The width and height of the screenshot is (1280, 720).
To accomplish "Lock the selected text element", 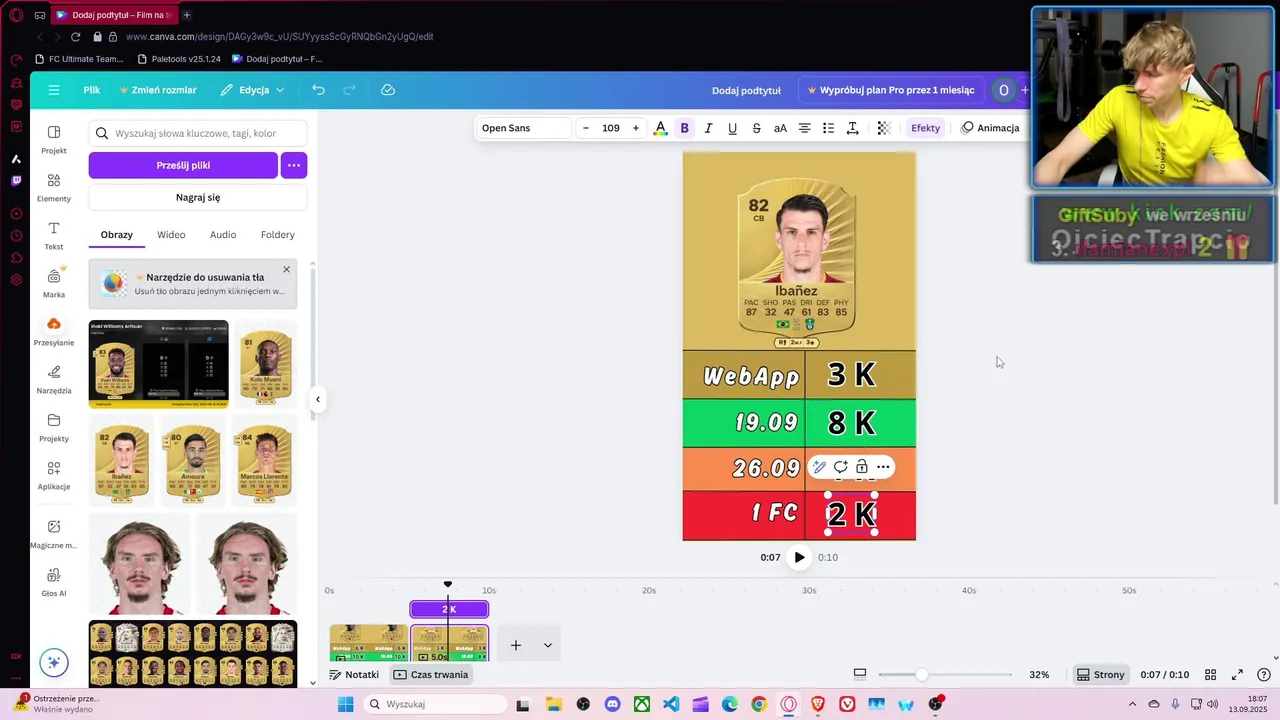I will (x=861, y=467).
